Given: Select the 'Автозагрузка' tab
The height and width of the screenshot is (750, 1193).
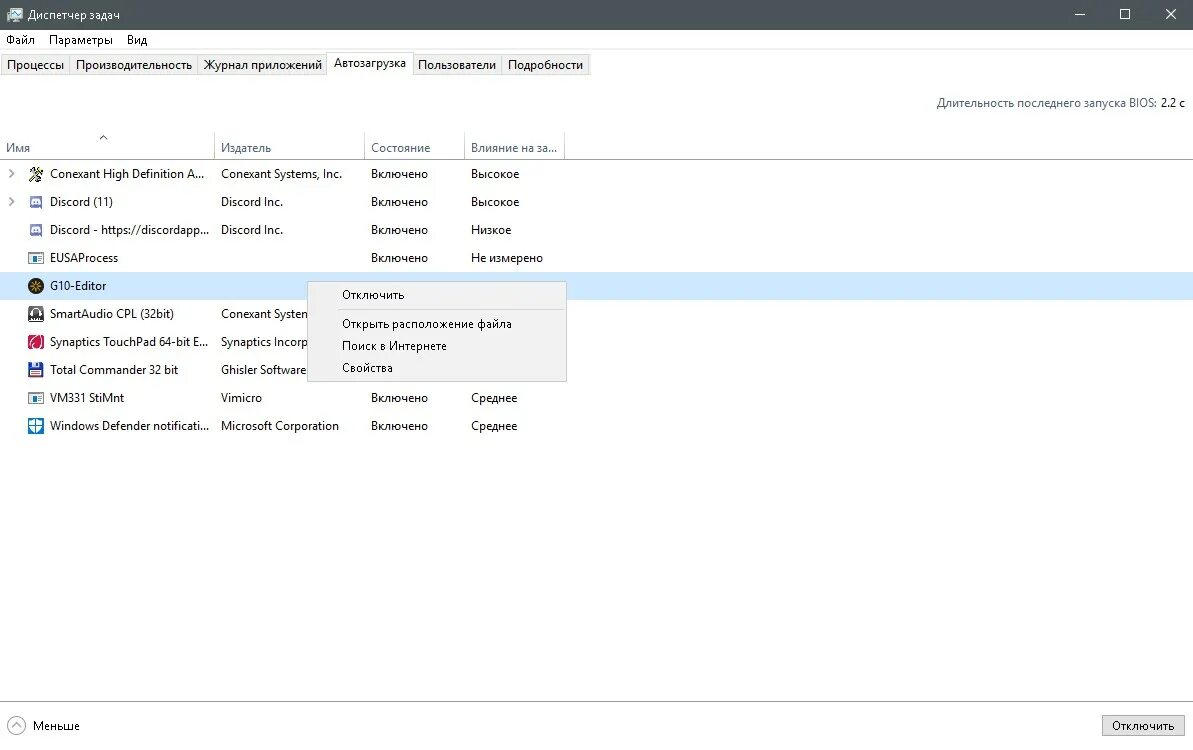Looking at the screenshot, I should (x=370, y=63).
